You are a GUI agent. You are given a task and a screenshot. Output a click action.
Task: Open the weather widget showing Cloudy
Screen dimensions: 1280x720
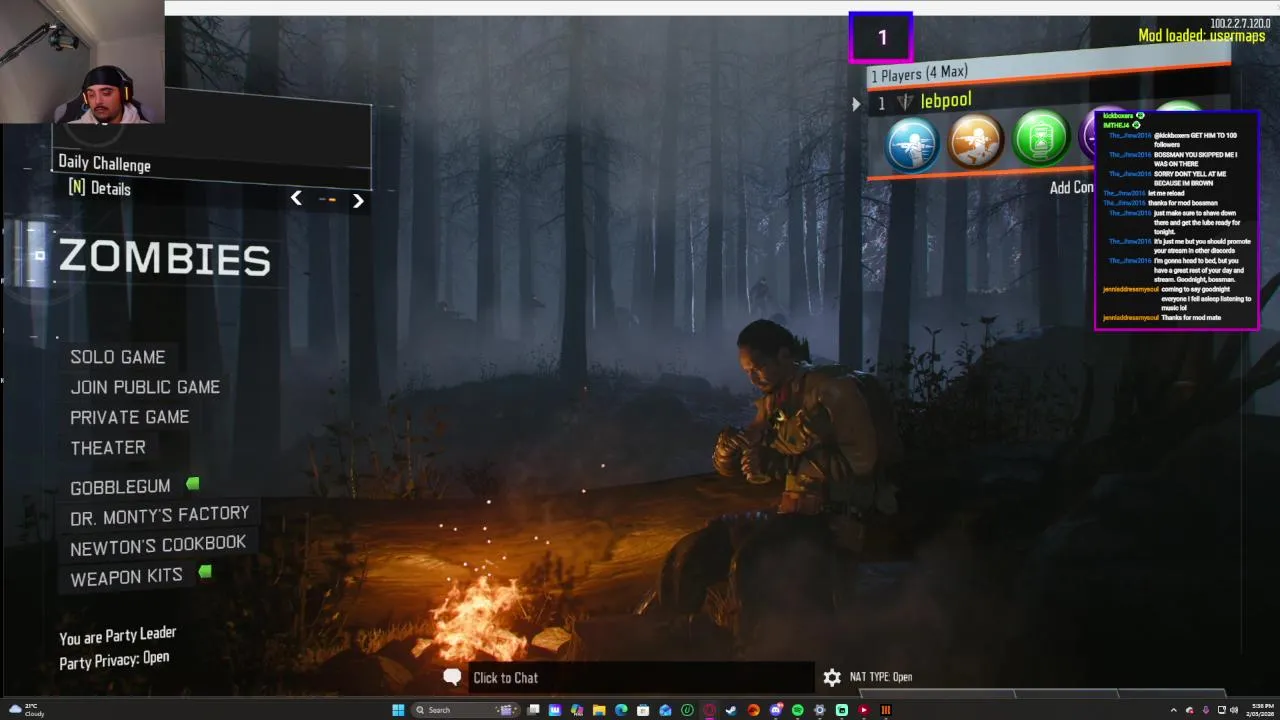(x=26, y=710)
